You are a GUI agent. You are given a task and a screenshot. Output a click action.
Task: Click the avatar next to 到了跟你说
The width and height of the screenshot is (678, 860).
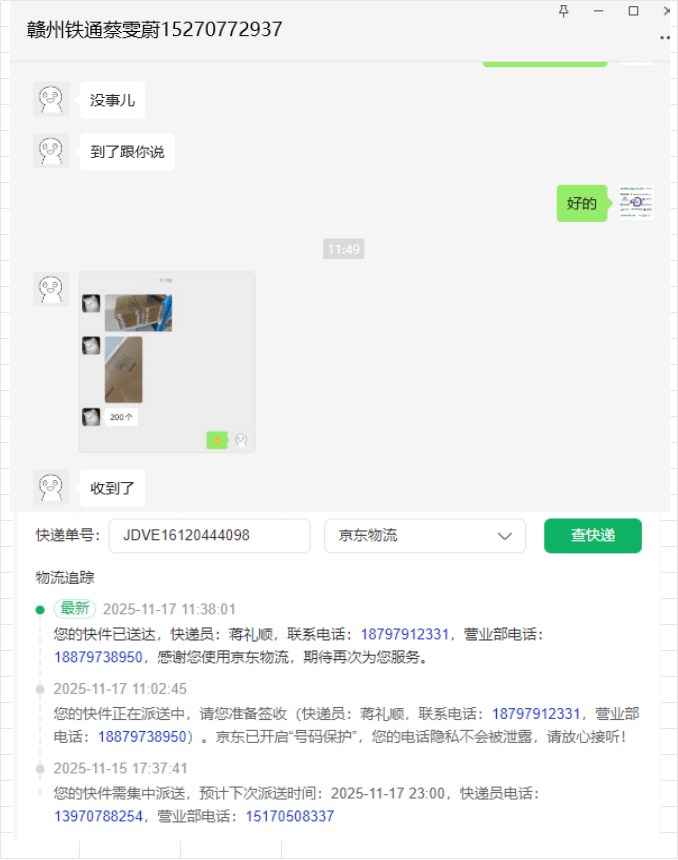[51, 150]
